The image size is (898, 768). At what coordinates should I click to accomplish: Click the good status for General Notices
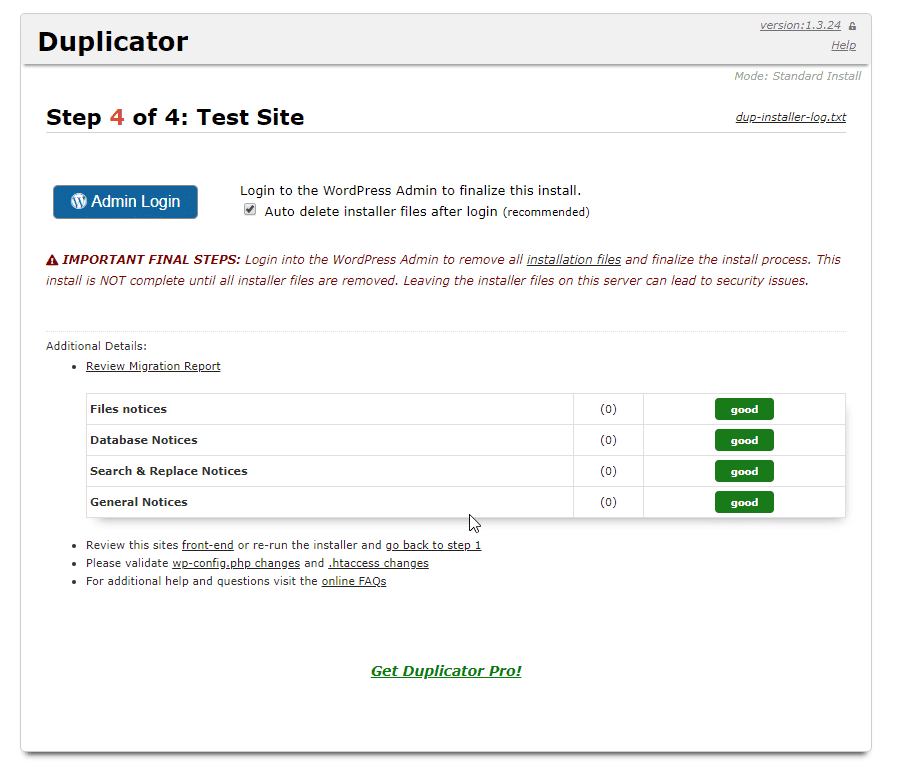coord(744,502)
